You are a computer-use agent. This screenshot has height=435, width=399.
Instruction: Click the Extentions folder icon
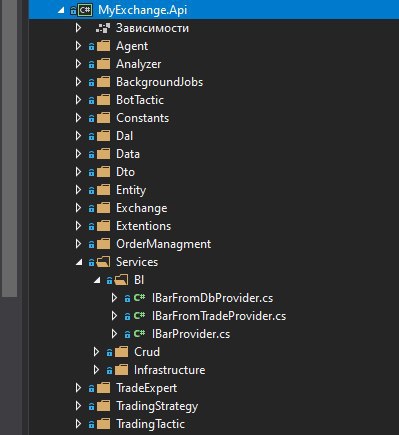tap(103, 226)
